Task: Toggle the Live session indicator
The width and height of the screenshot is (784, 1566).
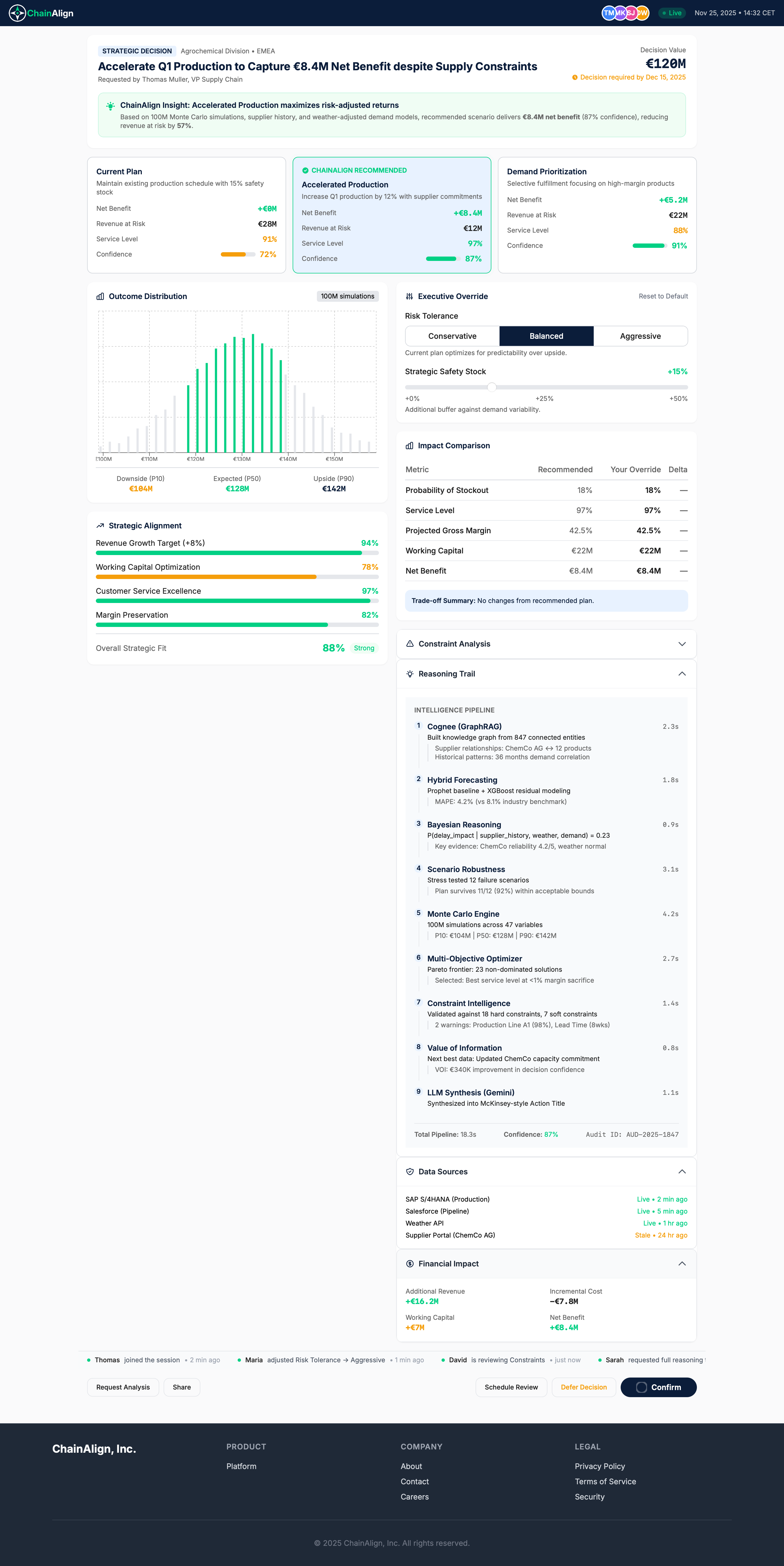Action: pos(672,13)
